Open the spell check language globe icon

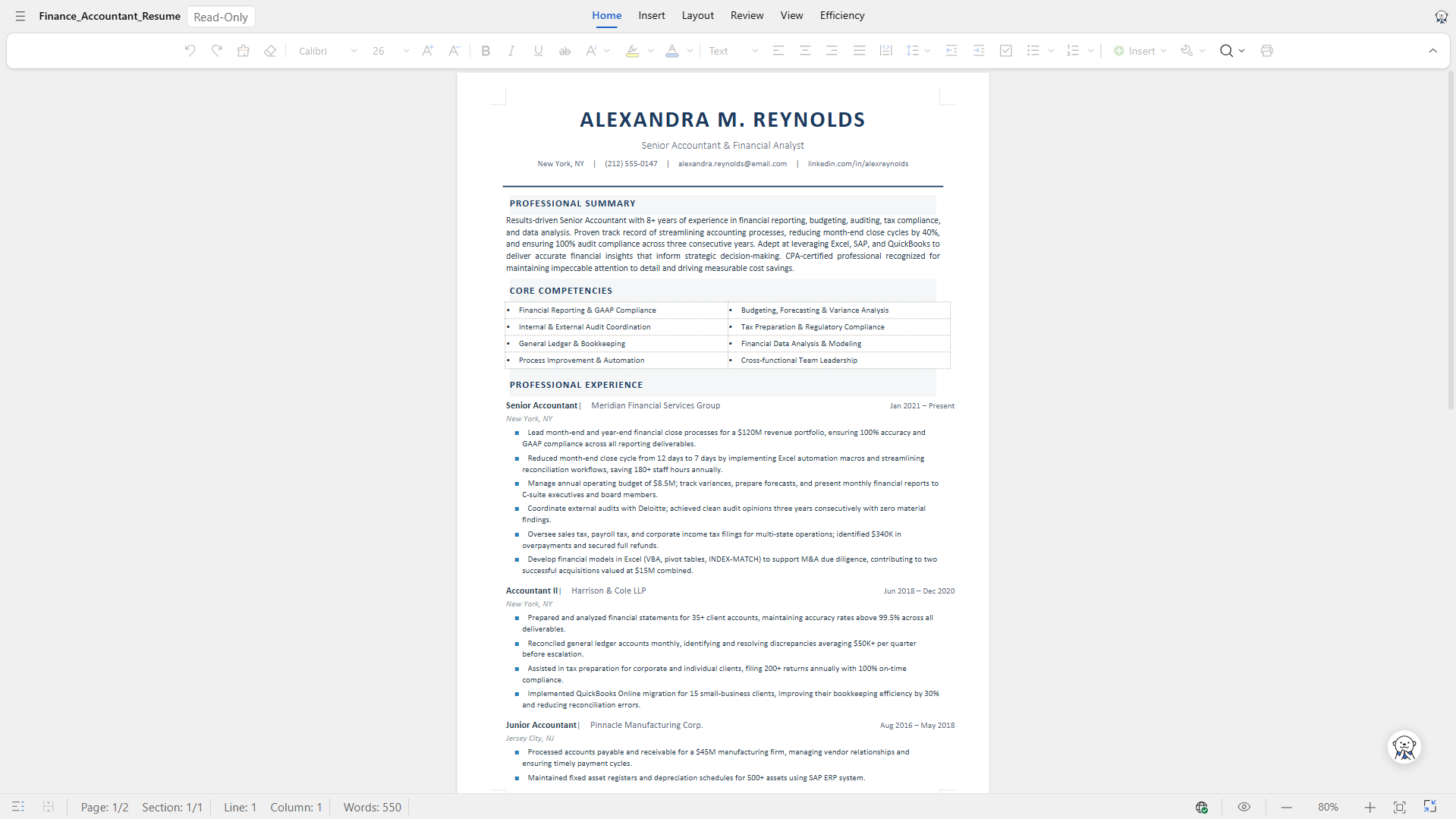(1202, 807)
